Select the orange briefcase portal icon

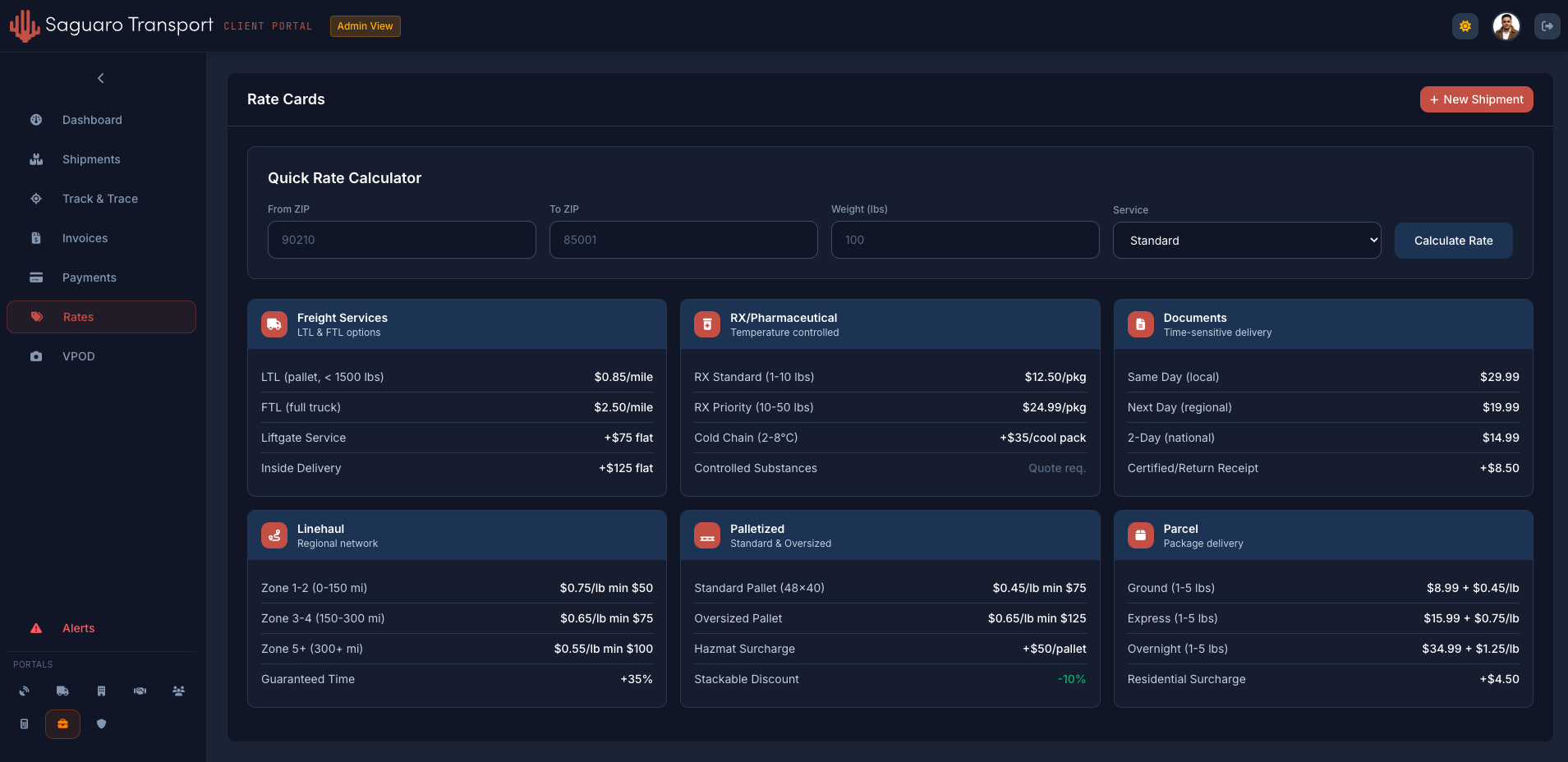pyautogui.click(x=62, y=724)
